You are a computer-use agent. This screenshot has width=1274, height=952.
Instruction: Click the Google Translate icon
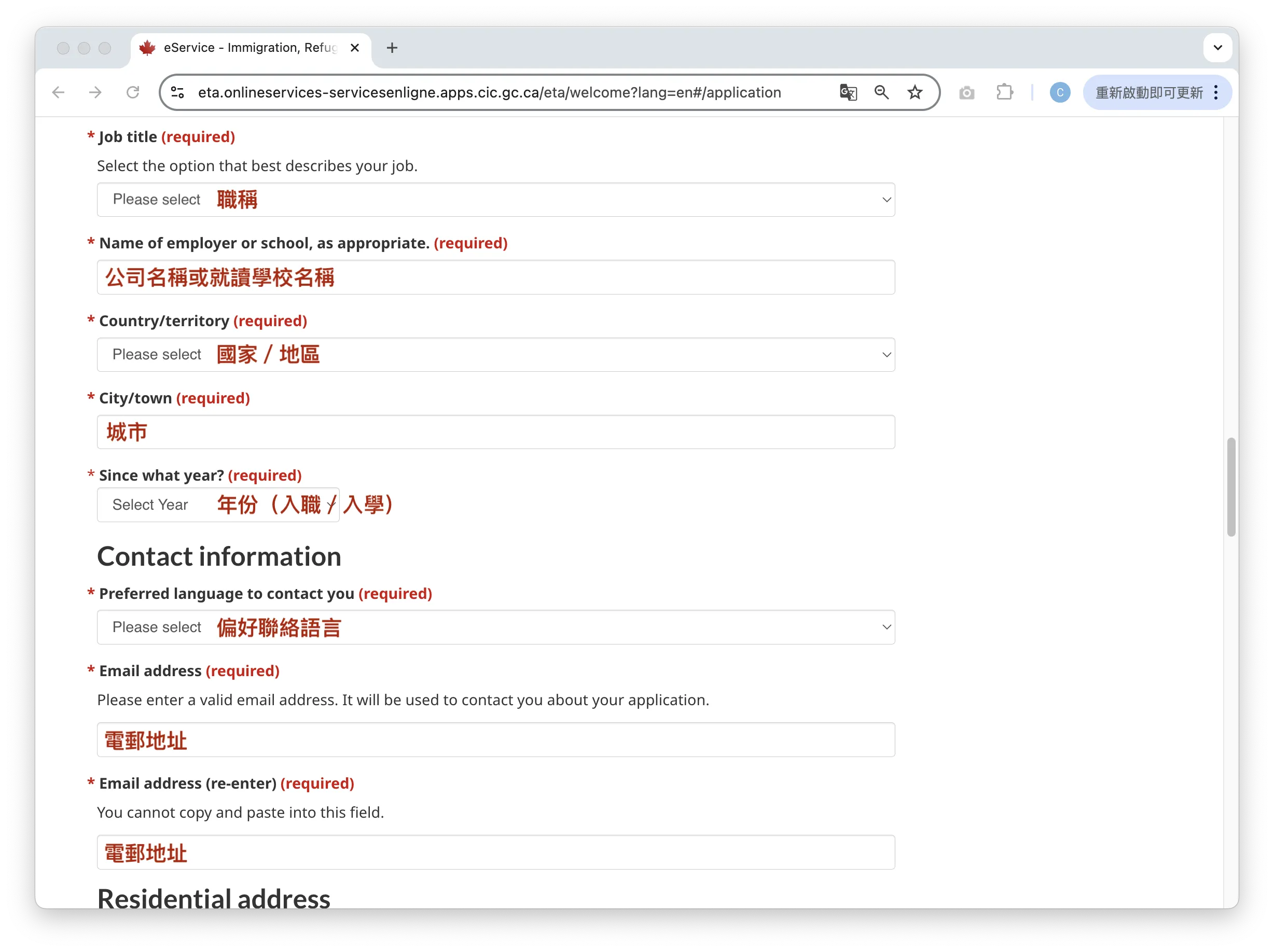pos(848,93)
